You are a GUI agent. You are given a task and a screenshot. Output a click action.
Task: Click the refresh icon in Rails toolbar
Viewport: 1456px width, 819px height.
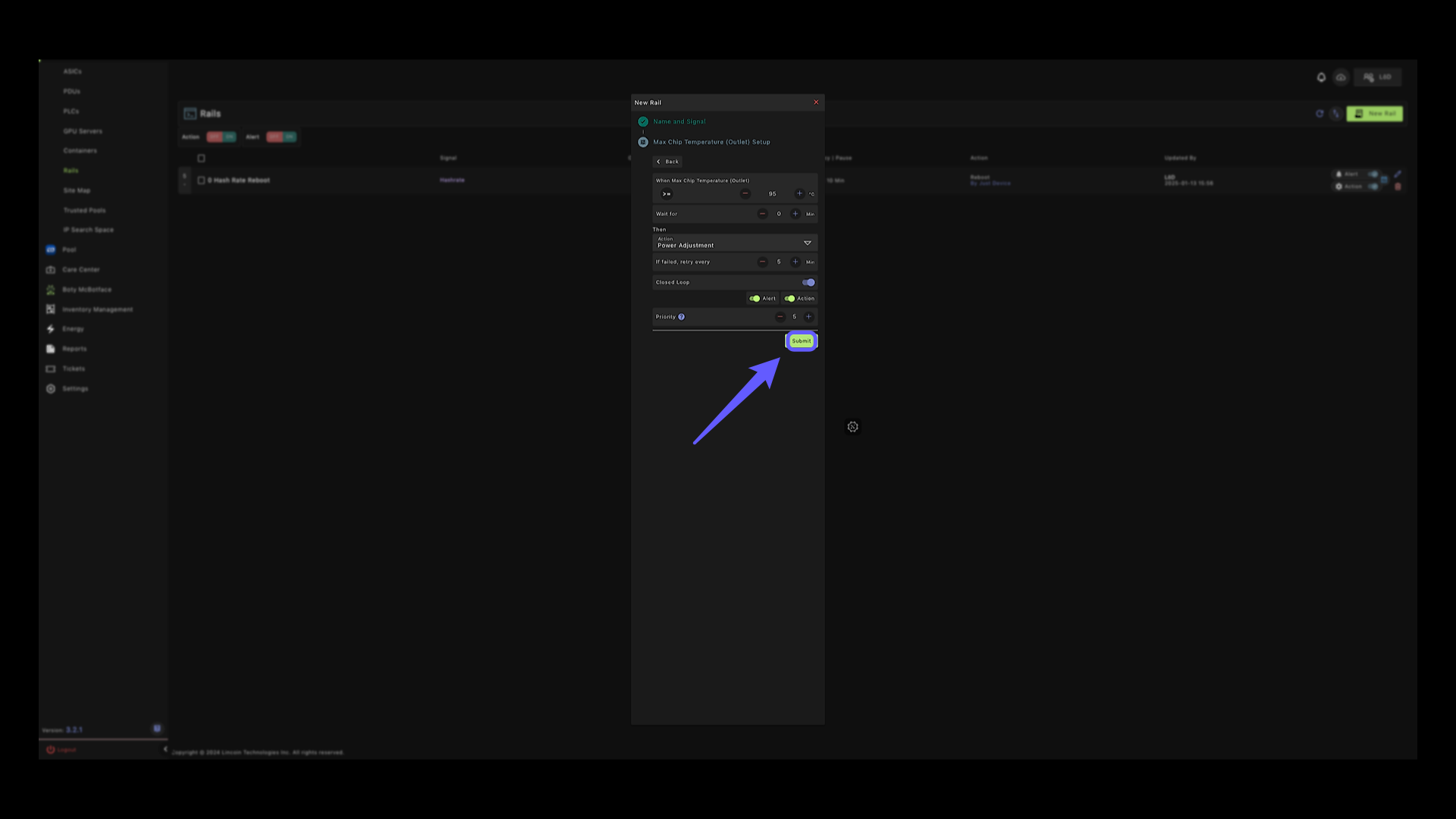tap(1319, 114)
